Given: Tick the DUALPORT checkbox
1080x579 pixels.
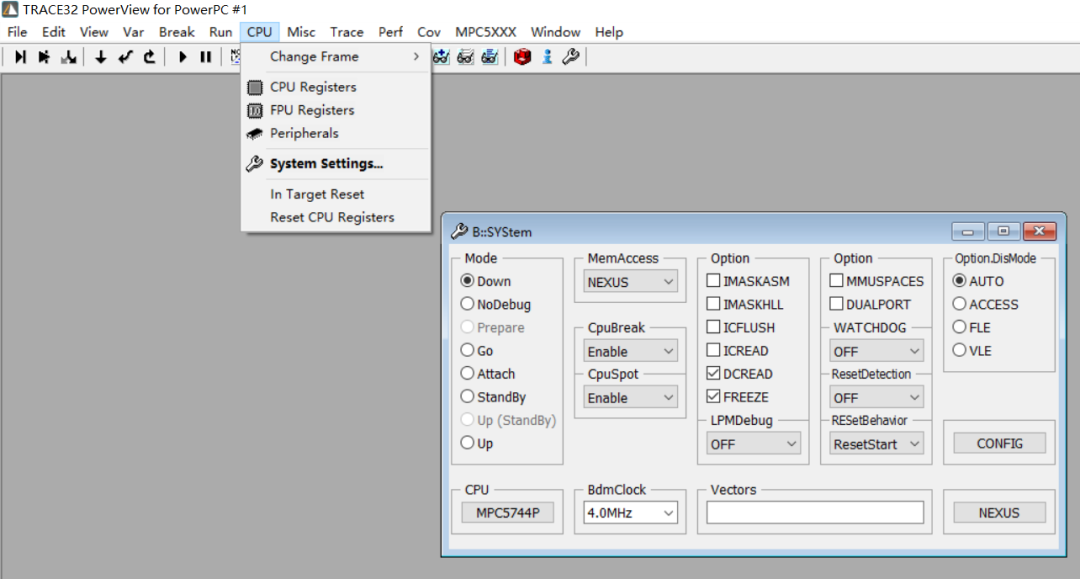Looking at the screenshot, I should (x=837, y=304).
